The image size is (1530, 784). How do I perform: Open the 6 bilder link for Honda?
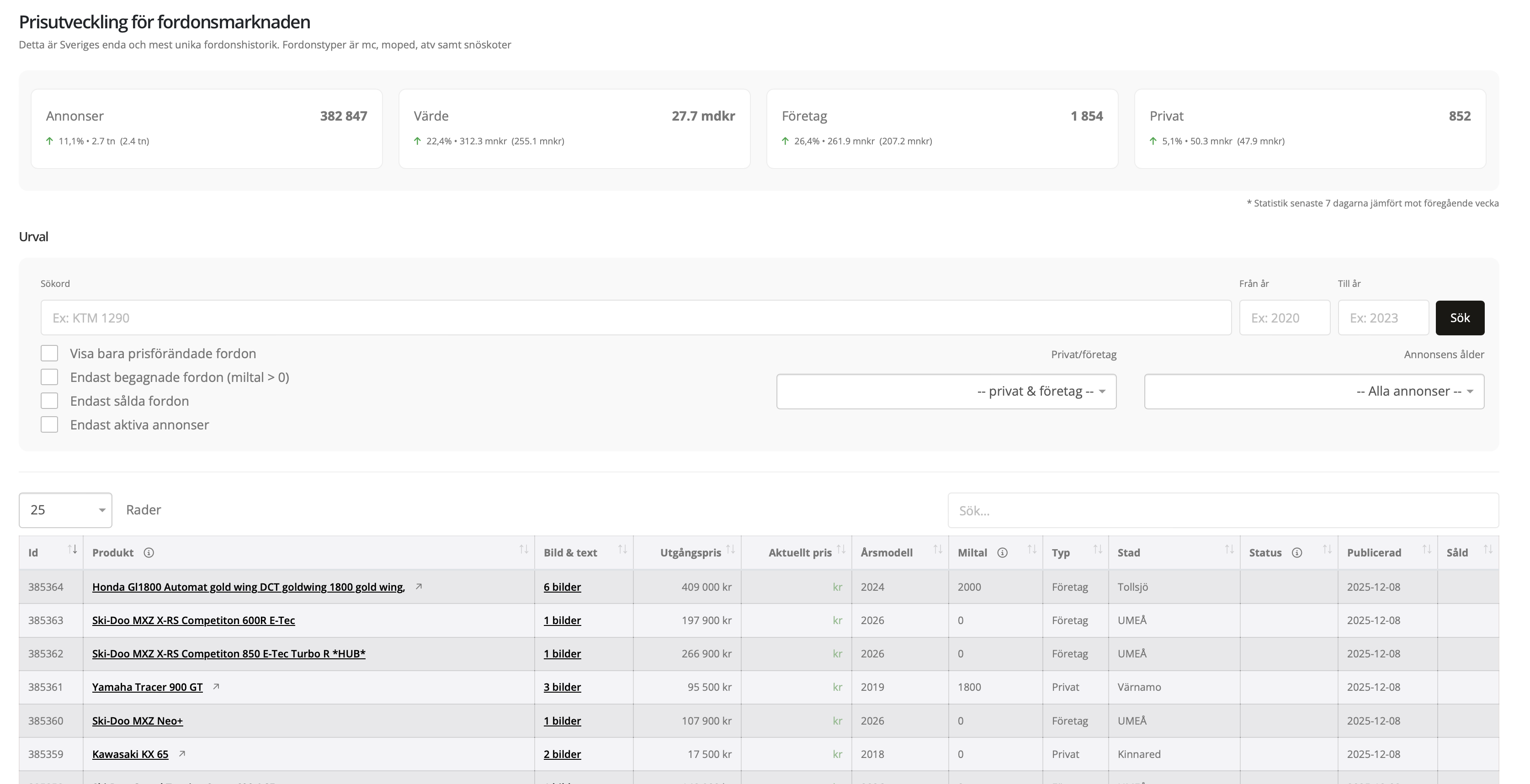click(562, 587)
